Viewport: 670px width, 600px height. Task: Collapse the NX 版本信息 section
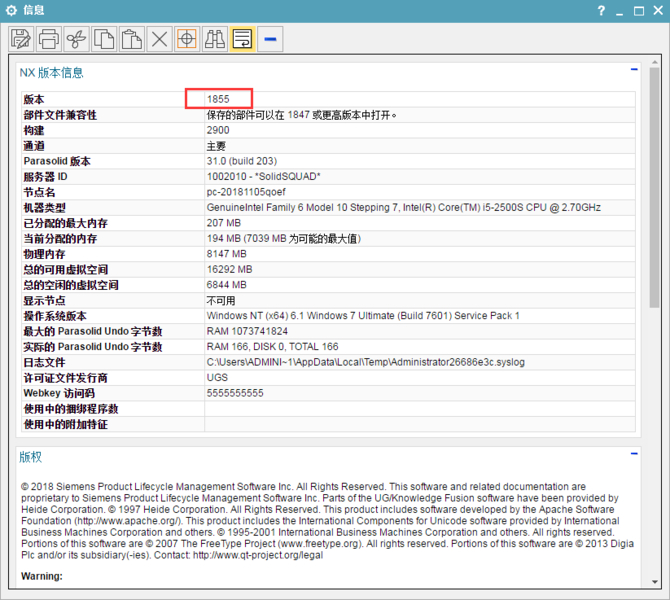634,70
